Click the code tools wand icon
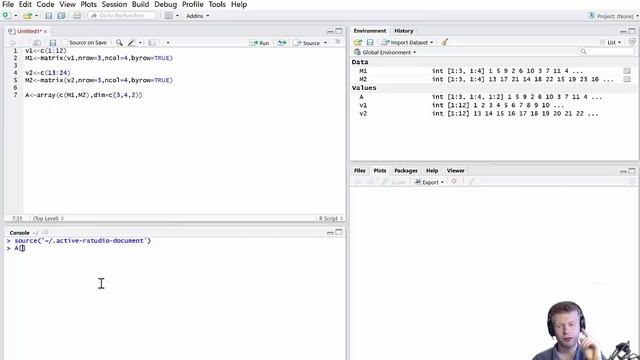Image resolution: width=640 pixels, height=360 pixels. tap(131, 42)
